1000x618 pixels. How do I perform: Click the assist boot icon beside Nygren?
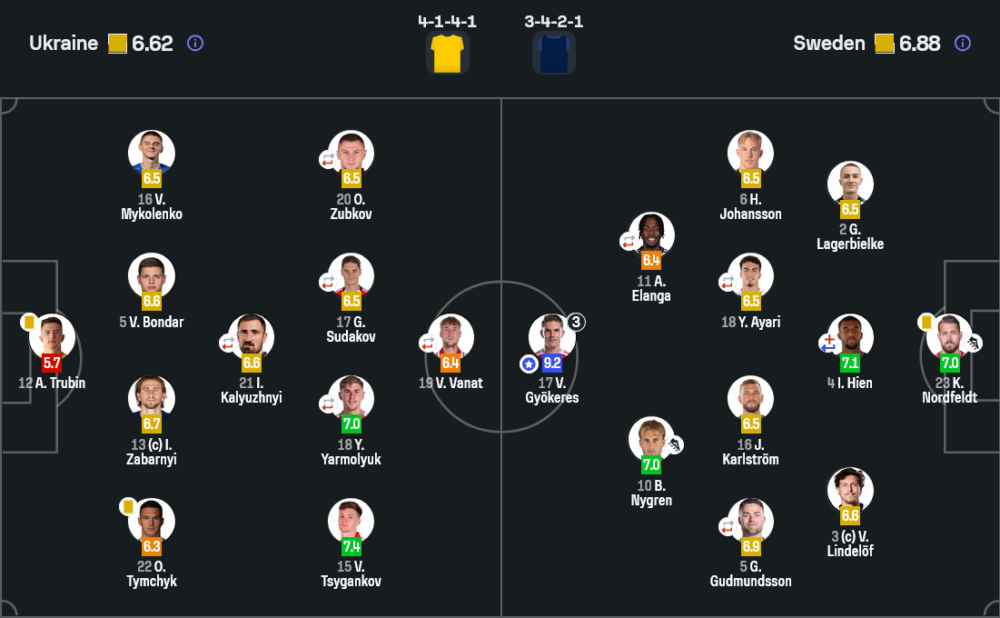675,444
